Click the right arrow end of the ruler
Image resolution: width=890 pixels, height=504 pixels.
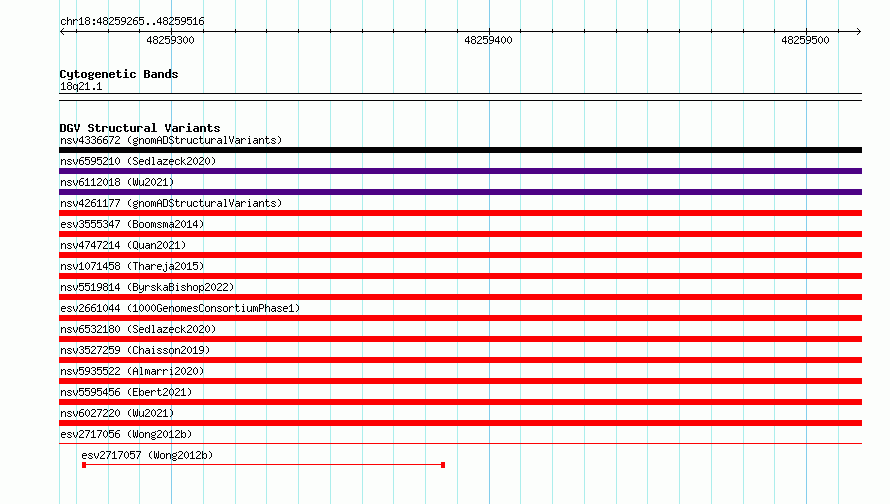point(859,32)
